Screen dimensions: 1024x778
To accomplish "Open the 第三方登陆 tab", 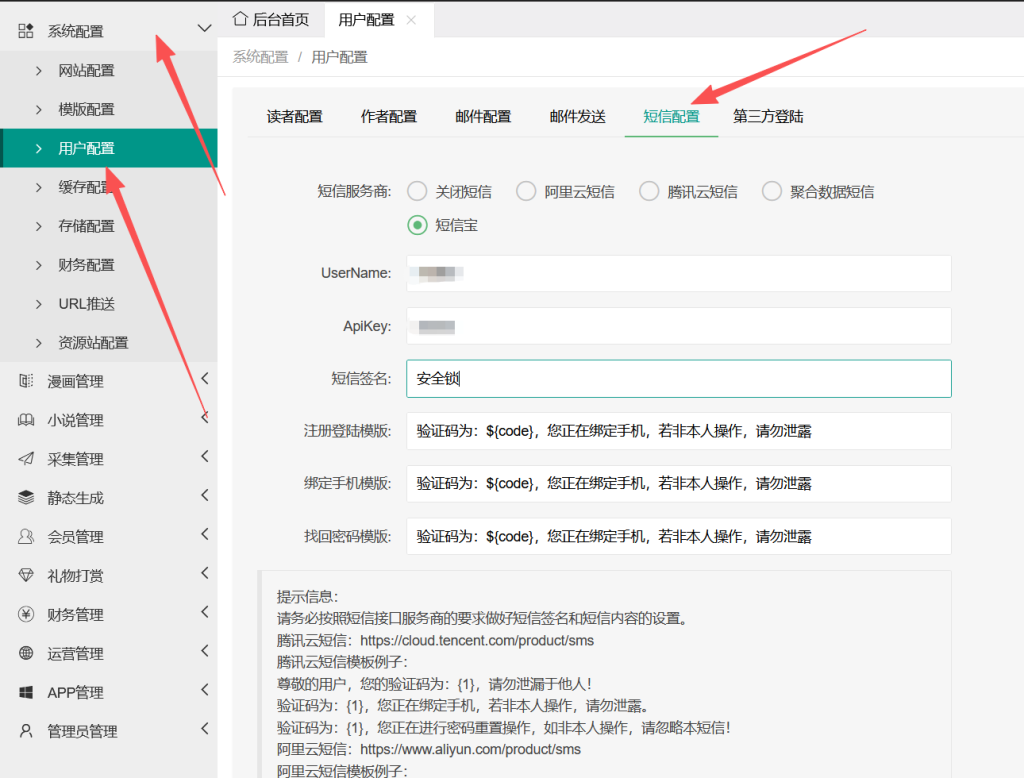I will [768, 117].
